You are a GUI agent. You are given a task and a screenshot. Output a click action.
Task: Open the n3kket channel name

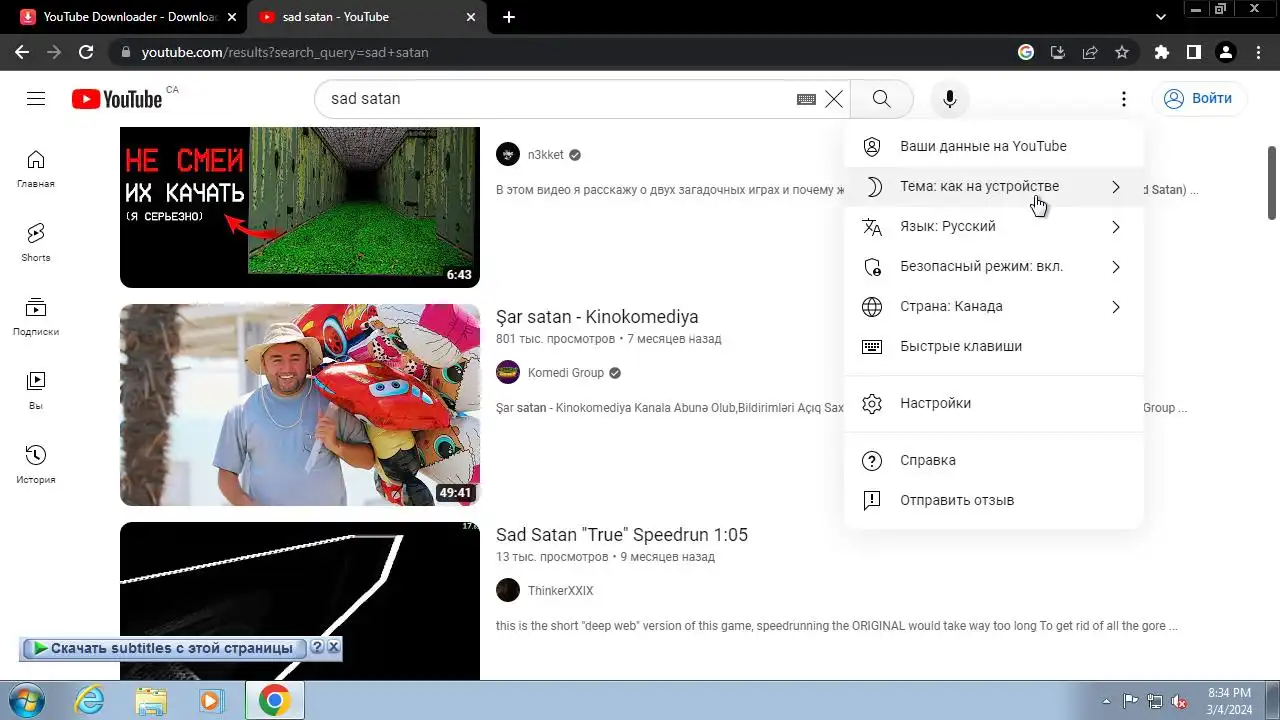click(546, 155)
